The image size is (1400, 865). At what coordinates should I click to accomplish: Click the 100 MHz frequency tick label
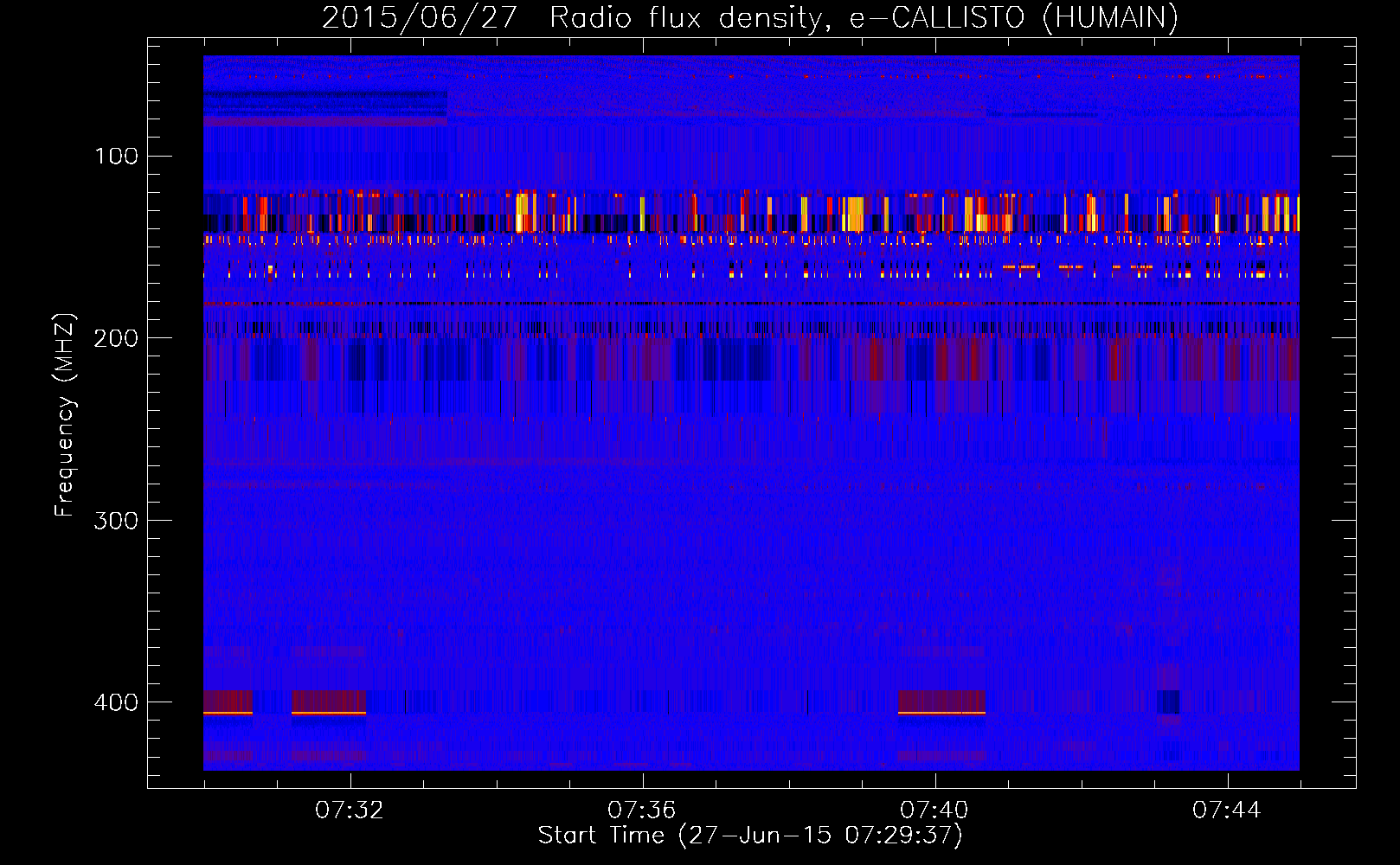(116, 157)
